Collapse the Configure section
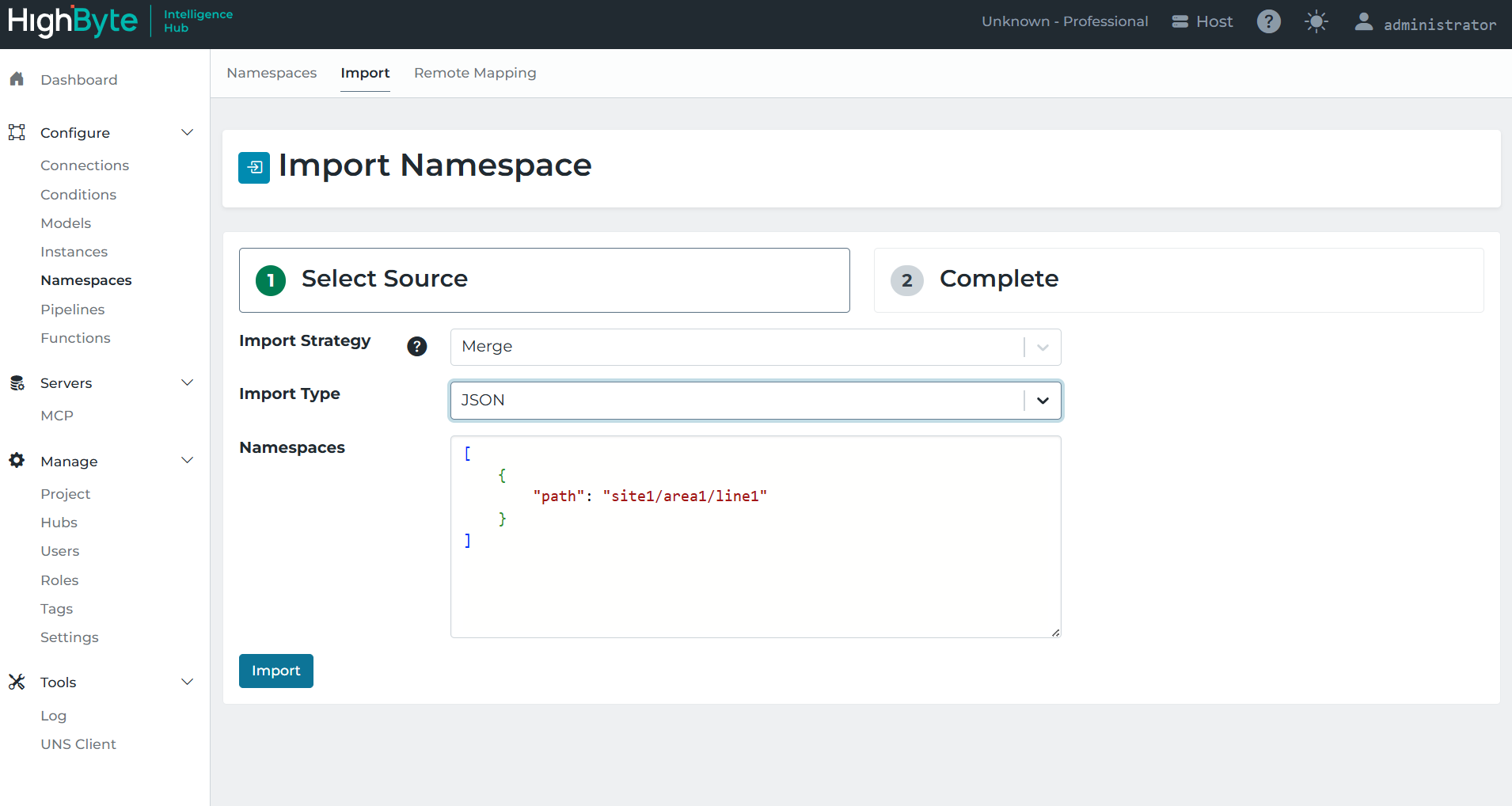Viewport: 1512px width, 806px height. click(x=187, y=132)
